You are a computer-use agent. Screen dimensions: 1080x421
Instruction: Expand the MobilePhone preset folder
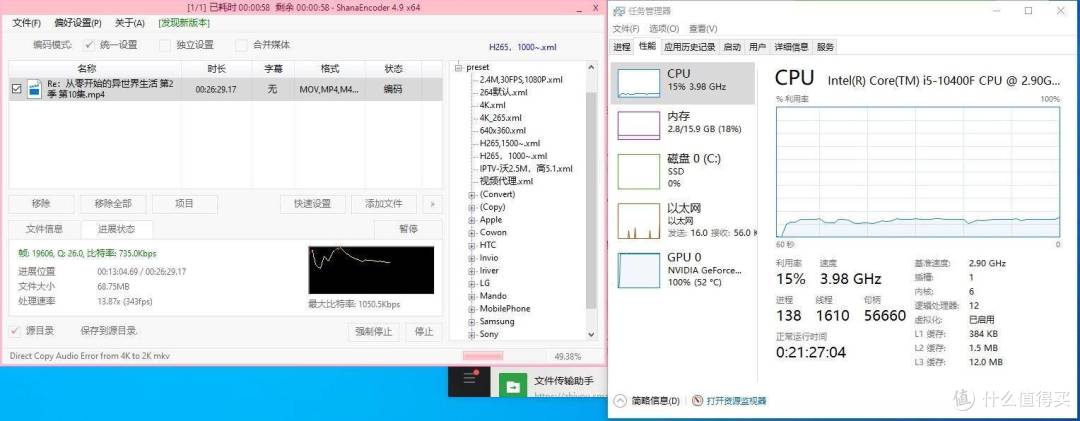pos(472,309)
